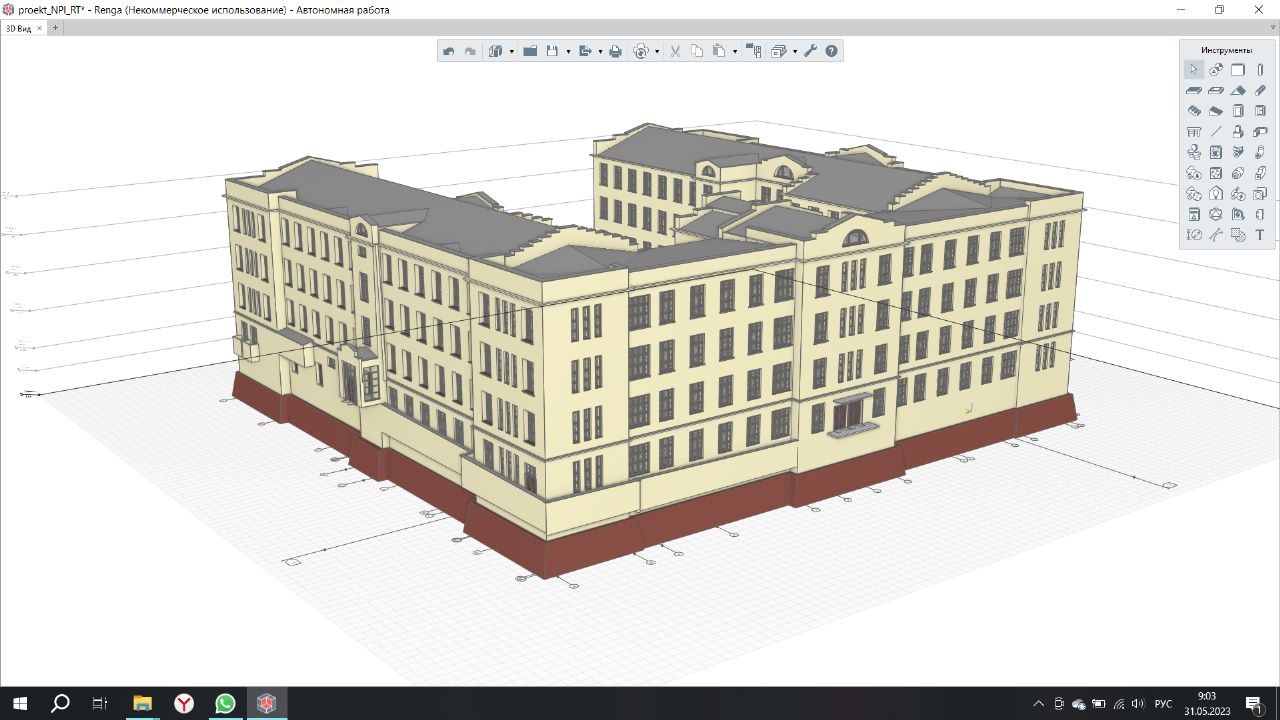1280x720 pixels.
Task: Open settings via the wrench icon
Action: point(810,51)
